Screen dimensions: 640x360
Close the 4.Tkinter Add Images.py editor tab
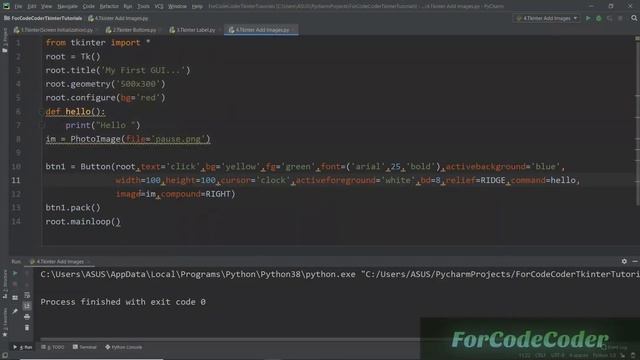click(293, 30)
